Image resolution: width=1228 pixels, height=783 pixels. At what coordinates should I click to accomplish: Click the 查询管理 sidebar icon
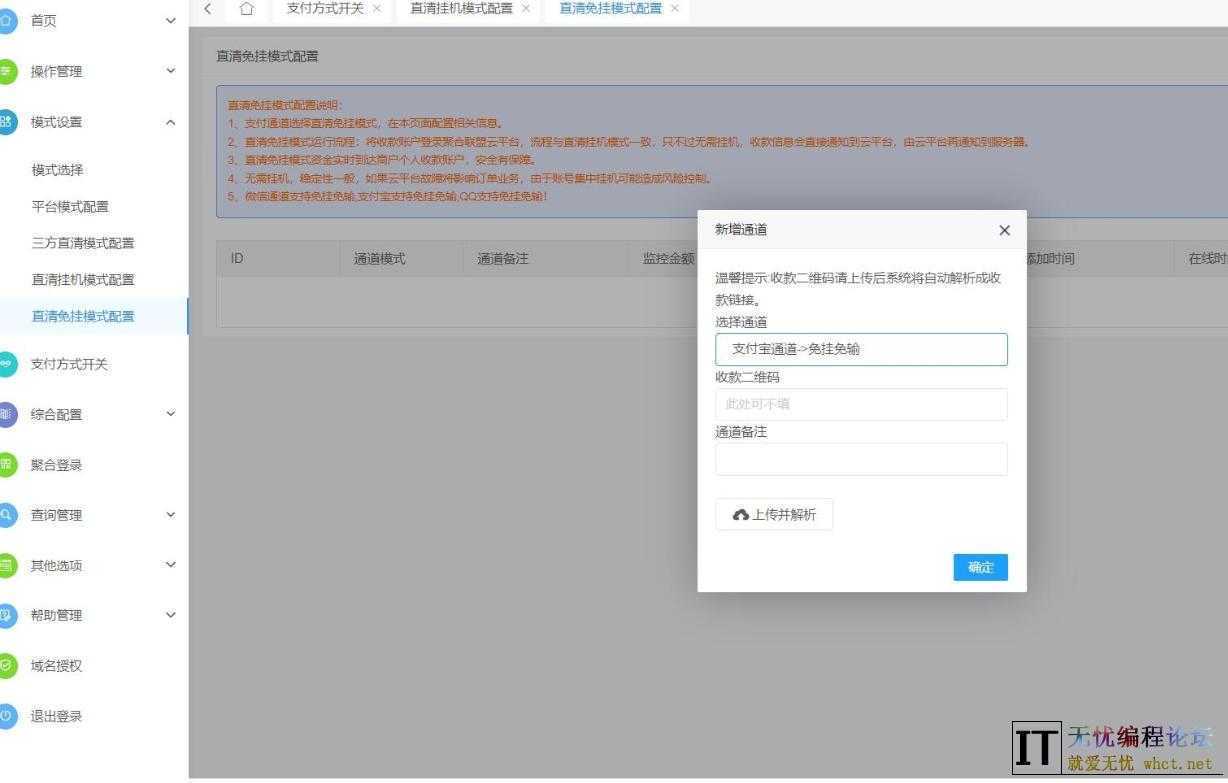coord(10,515)
